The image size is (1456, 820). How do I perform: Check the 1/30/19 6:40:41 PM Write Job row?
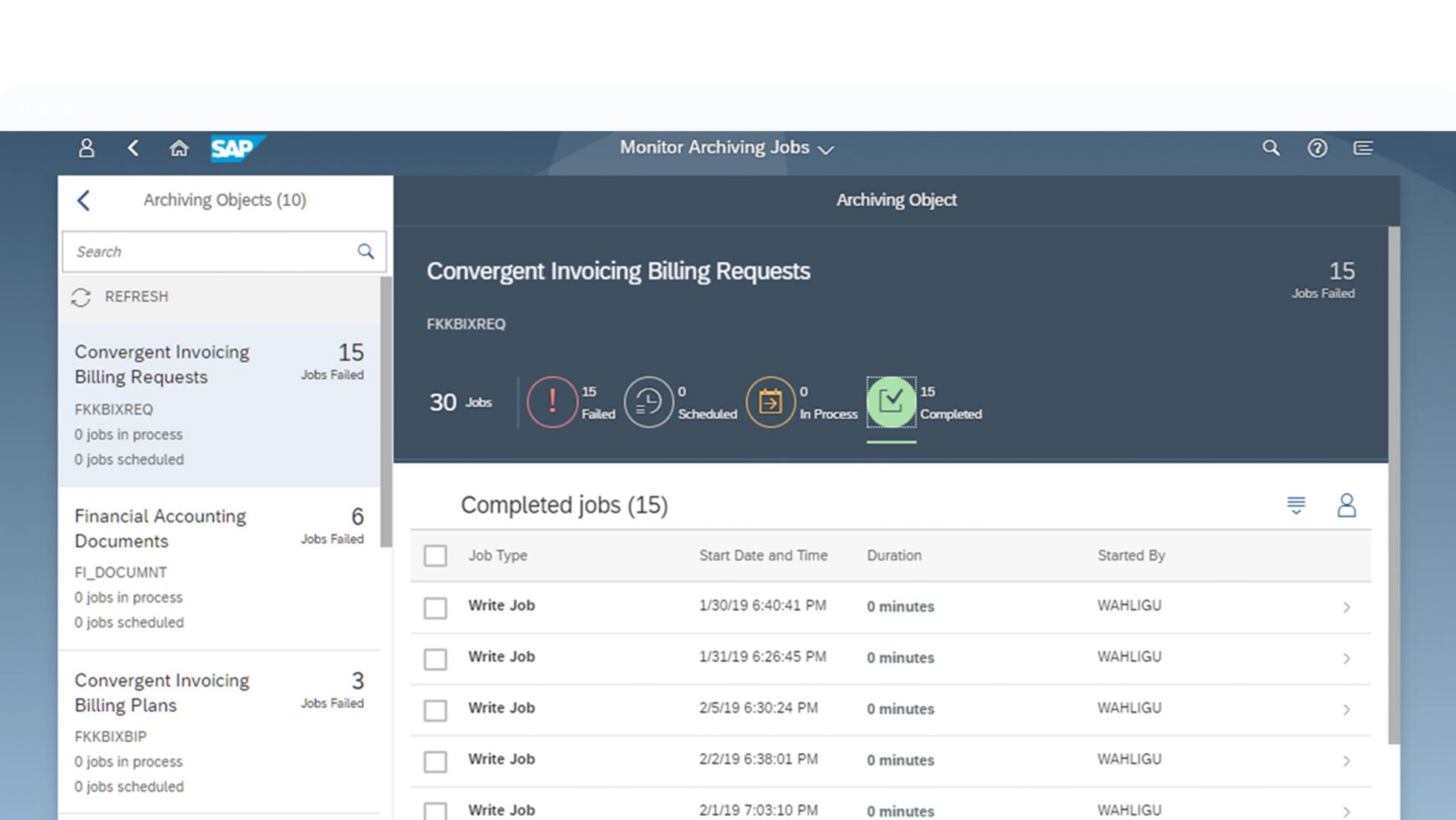[435, 607]
